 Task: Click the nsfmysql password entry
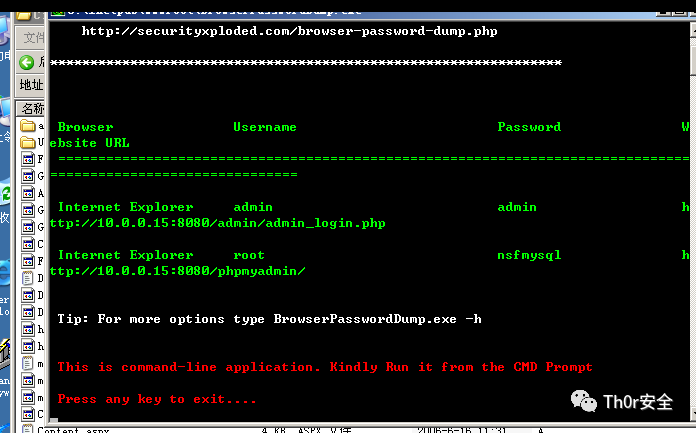529,255
